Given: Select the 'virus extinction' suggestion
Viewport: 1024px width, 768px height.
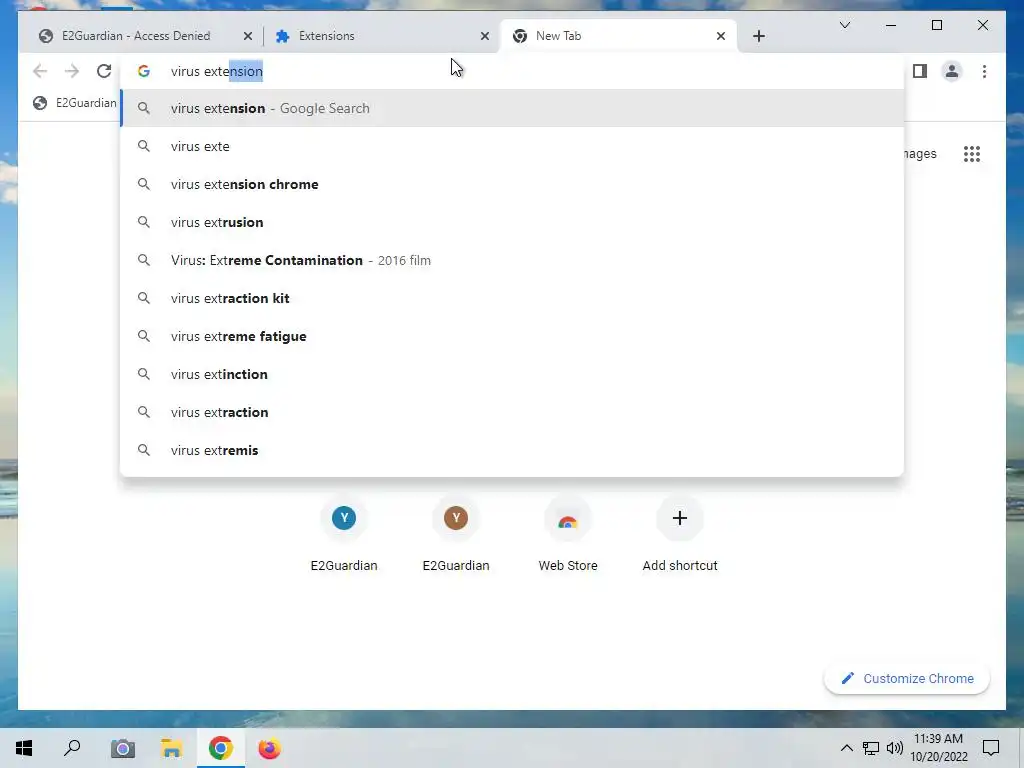Looking at the screenshot, I should click(513, 374).
